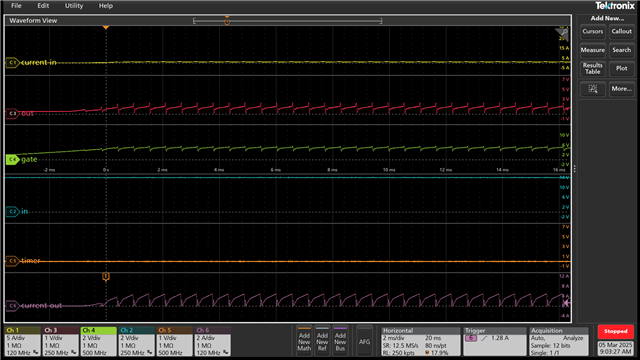Click the trigger level arrow on right edge

click(x=566, y=303)
